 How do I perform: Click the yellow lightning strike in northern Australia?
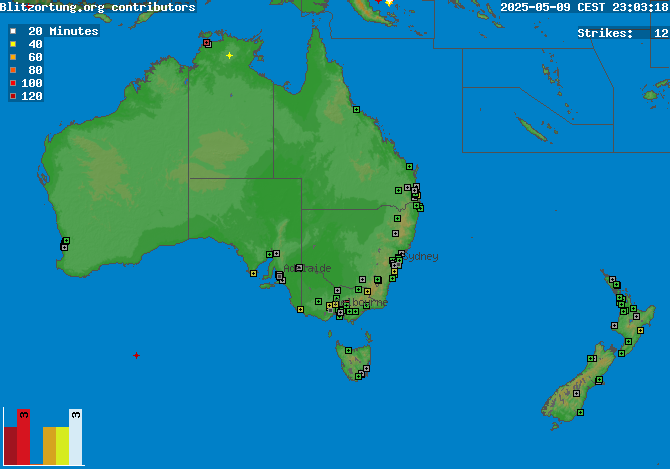pyautogui.click(x=229, y=56)
